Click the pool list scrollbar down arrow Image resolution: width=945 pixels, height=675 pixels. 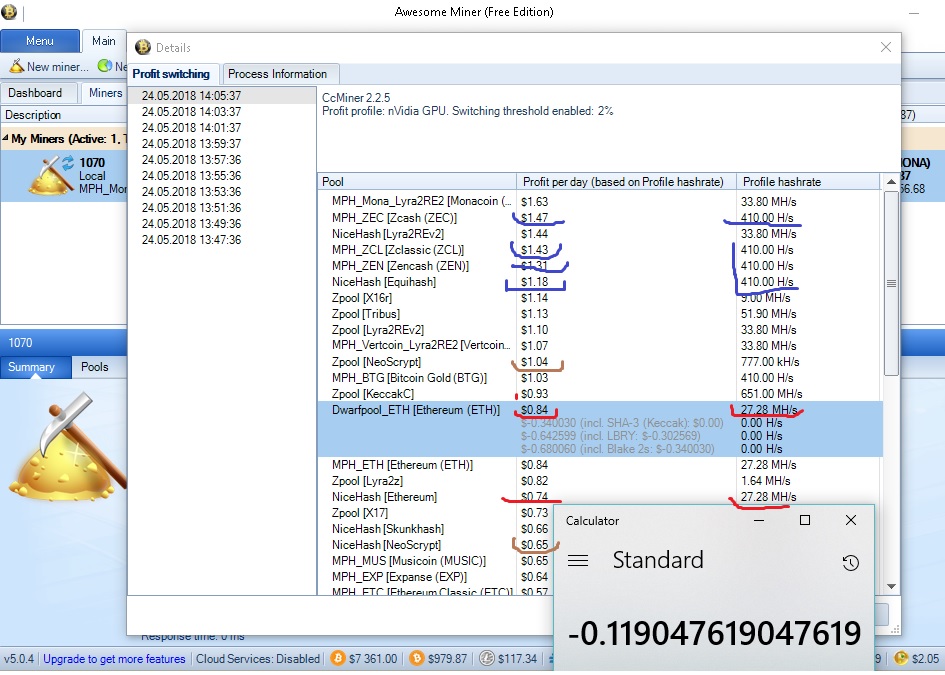point(890,587)
